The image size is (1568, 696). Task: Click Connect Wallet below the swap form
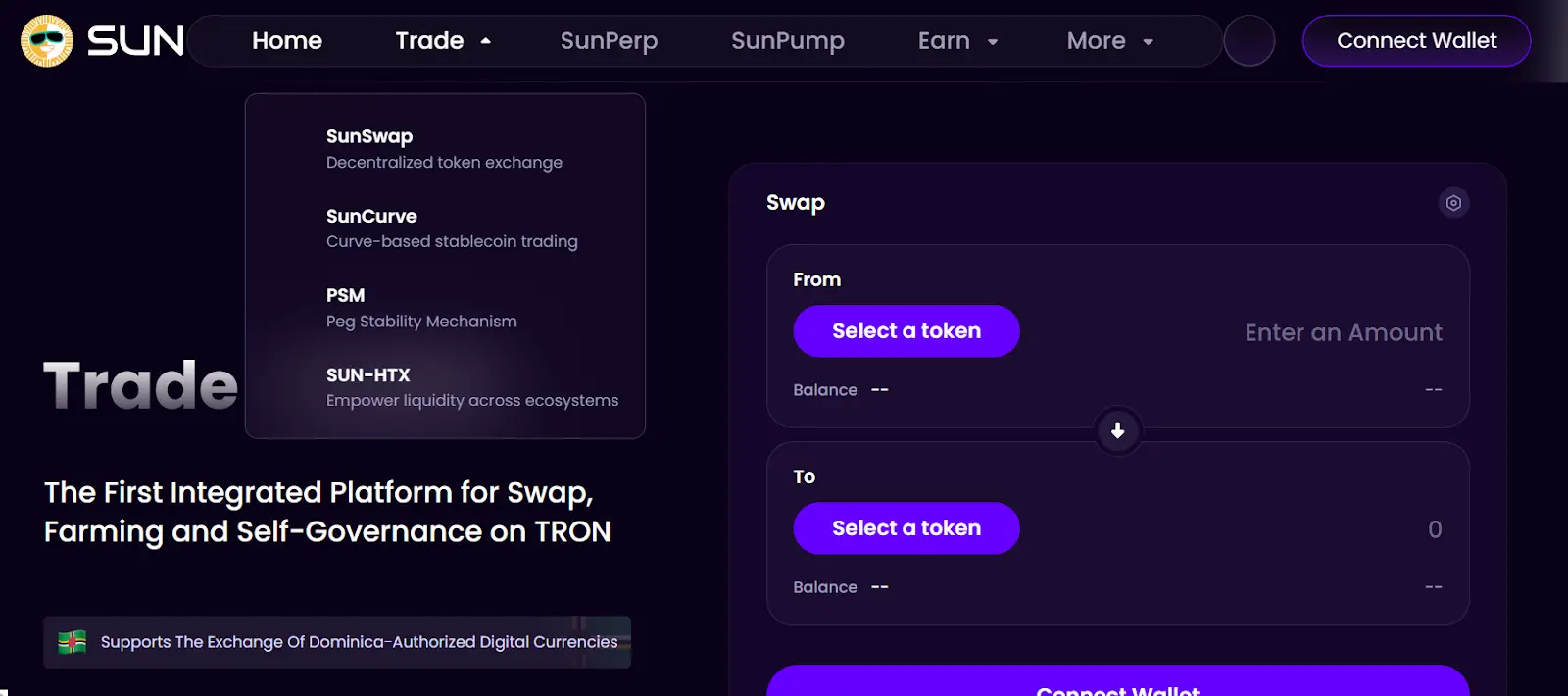[1117, 686]
